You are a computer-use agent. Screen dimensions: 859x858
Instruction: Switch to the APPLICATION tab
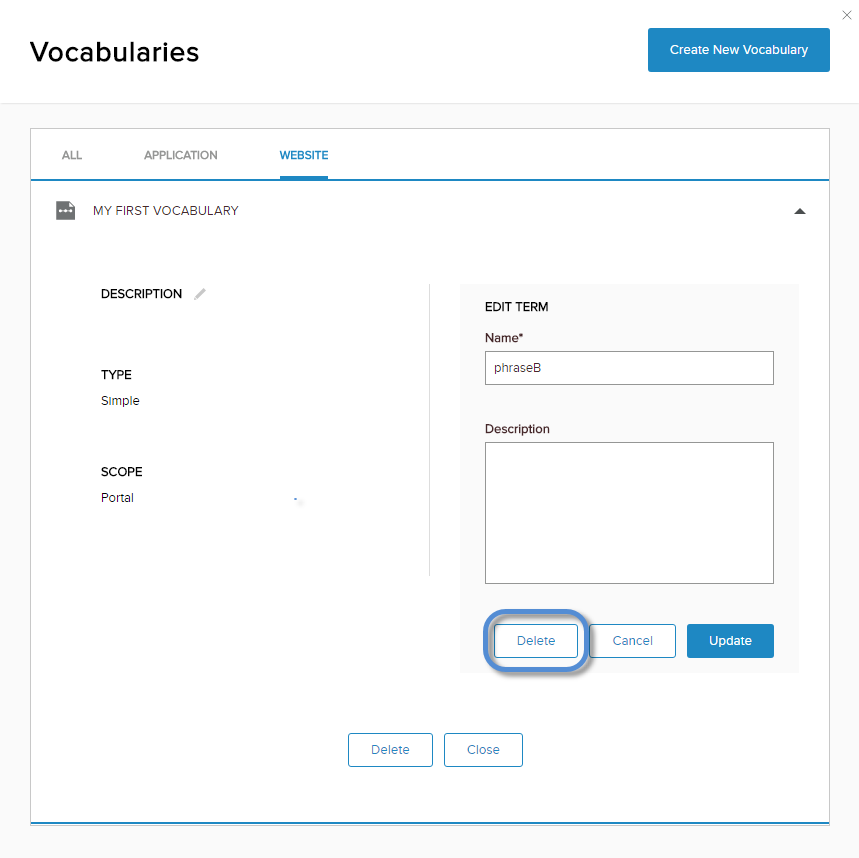pos(181,155)
